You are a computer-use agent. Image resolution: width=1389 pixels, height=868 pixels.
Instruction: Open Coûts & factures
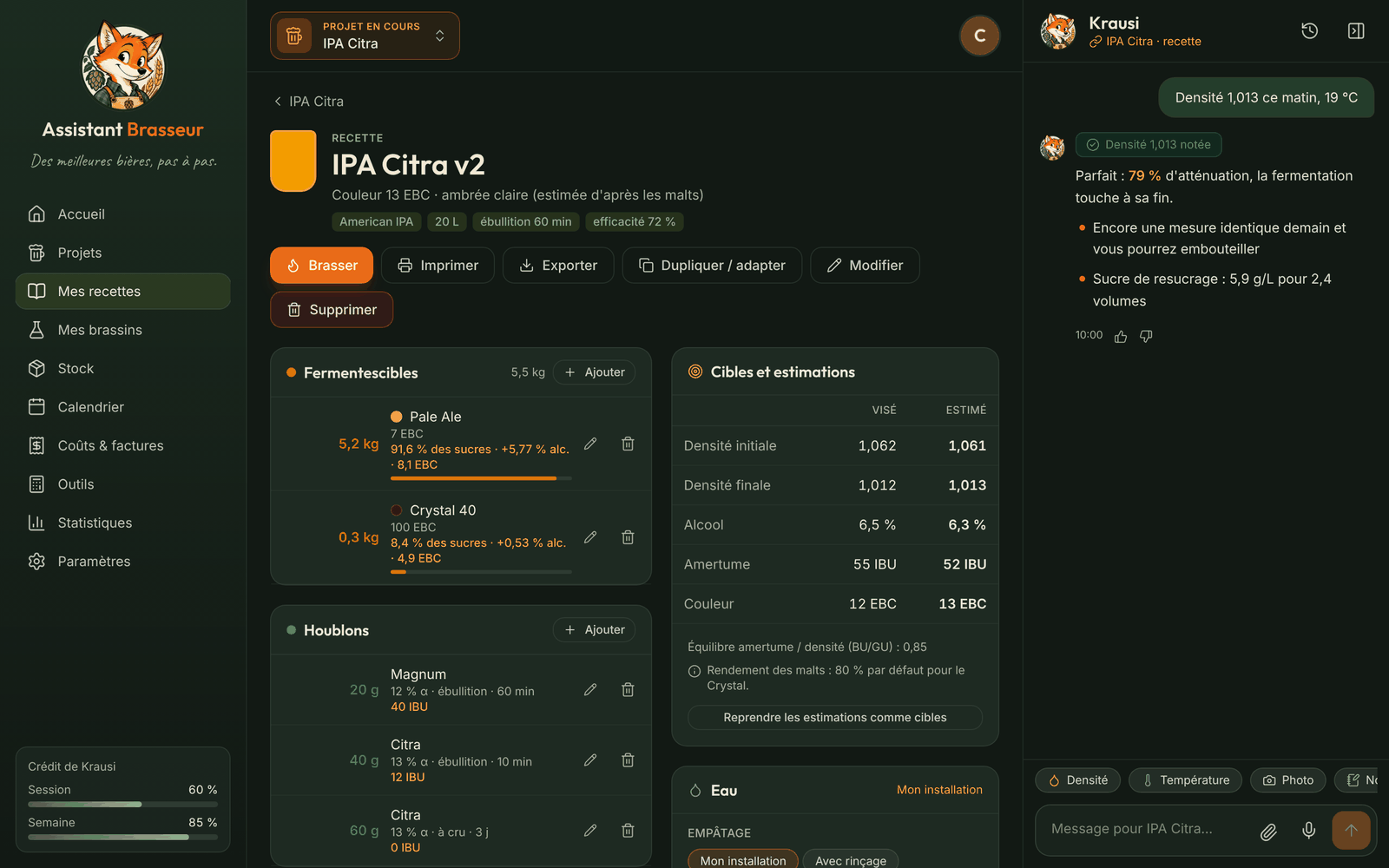pyautogui.click(x=123, y=446)
